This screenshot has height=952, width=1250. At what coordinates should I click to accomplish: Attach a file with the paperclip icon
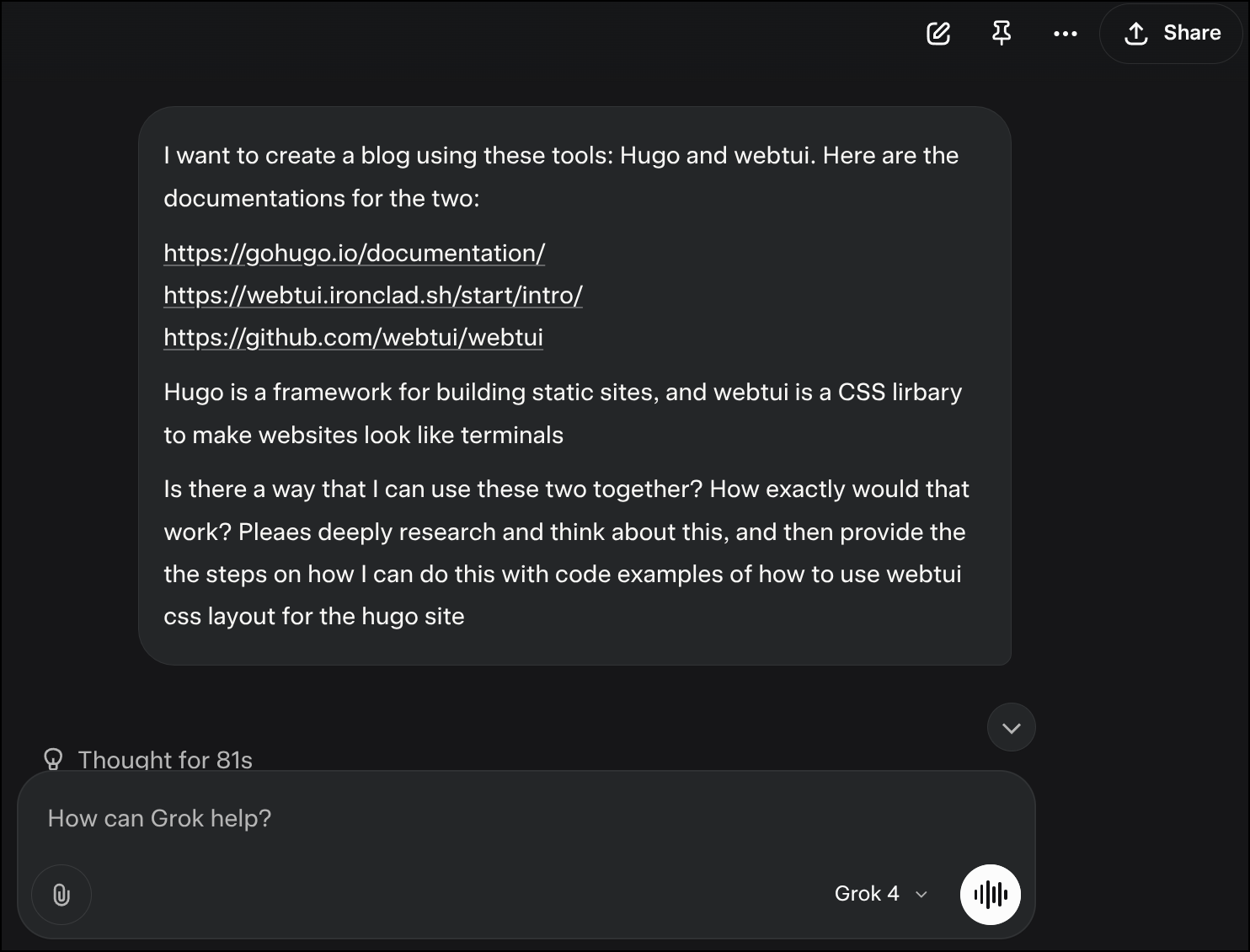(x=61, y=895)
